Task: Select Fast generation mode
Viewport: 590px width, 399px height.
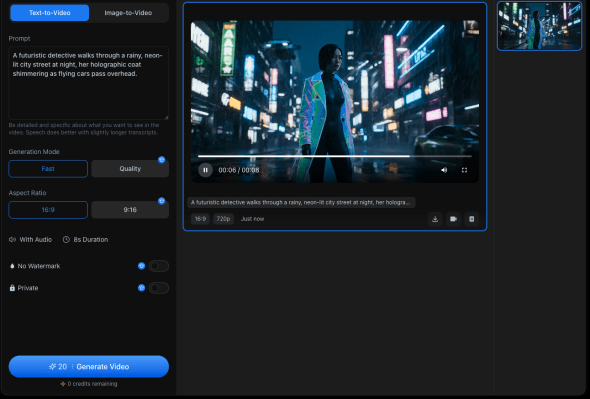Action: click(x=48, y=169)
